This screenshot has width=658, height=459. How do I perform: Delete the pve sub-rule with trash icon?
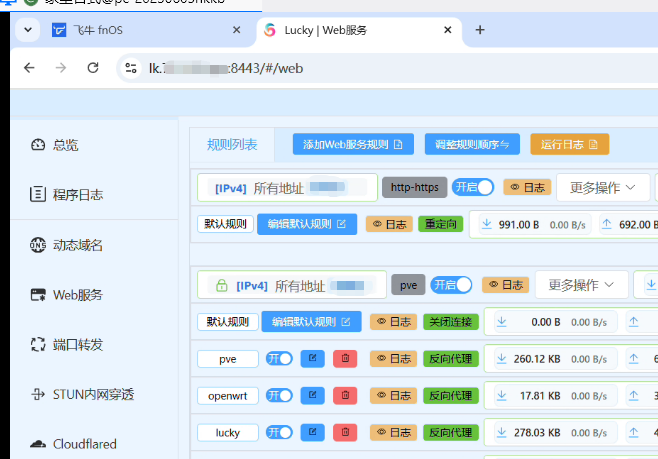pyautogui.click(x=344, y=358)
